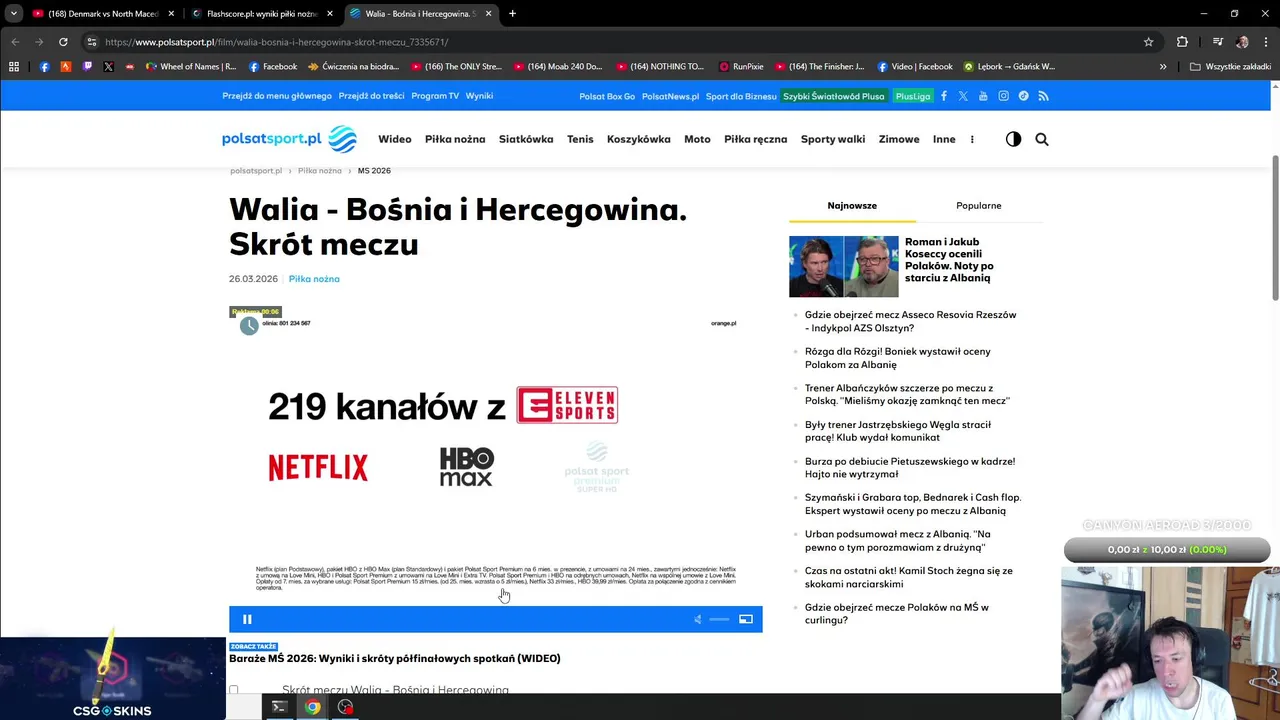The height and width of the screenshot is (720, 1280).
Task: Open Burza po debiucie Pietuszewskiego article
Action: (x=910, y=467)
